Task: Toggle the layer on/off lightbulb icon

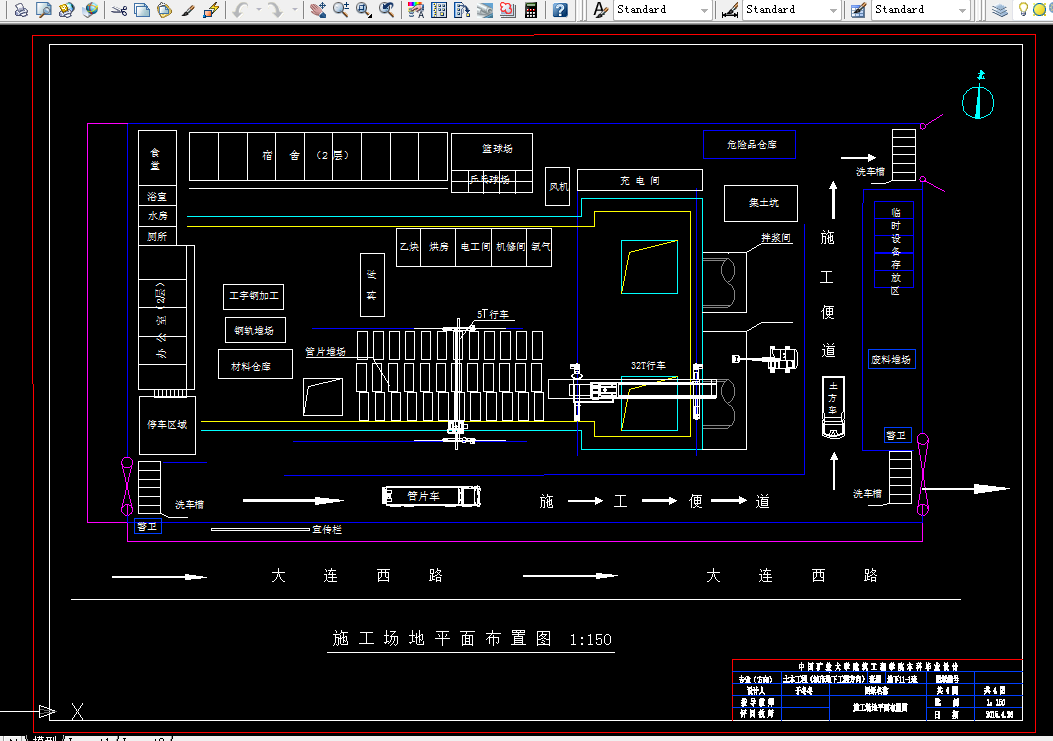Action: [x=1023, y=9]
